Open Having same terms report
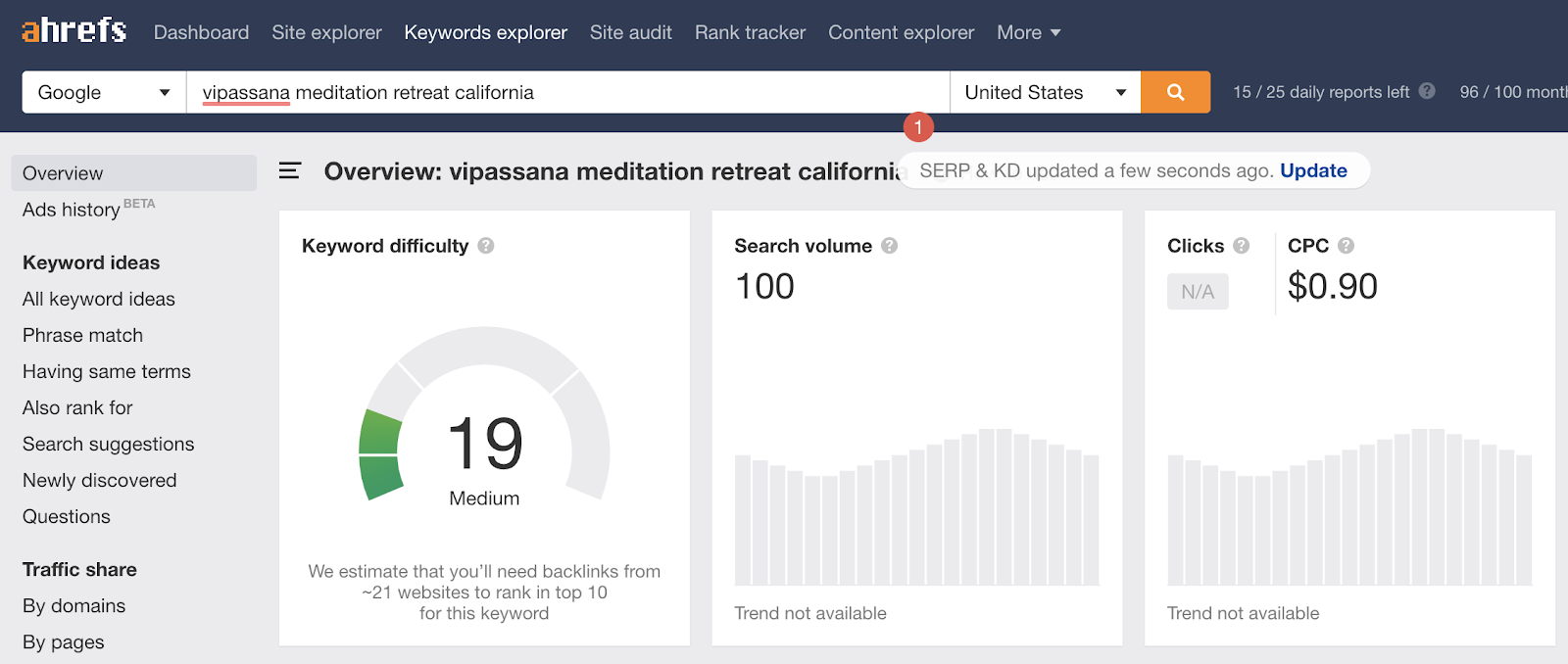The image size is (1568, 664). [107, 371]
